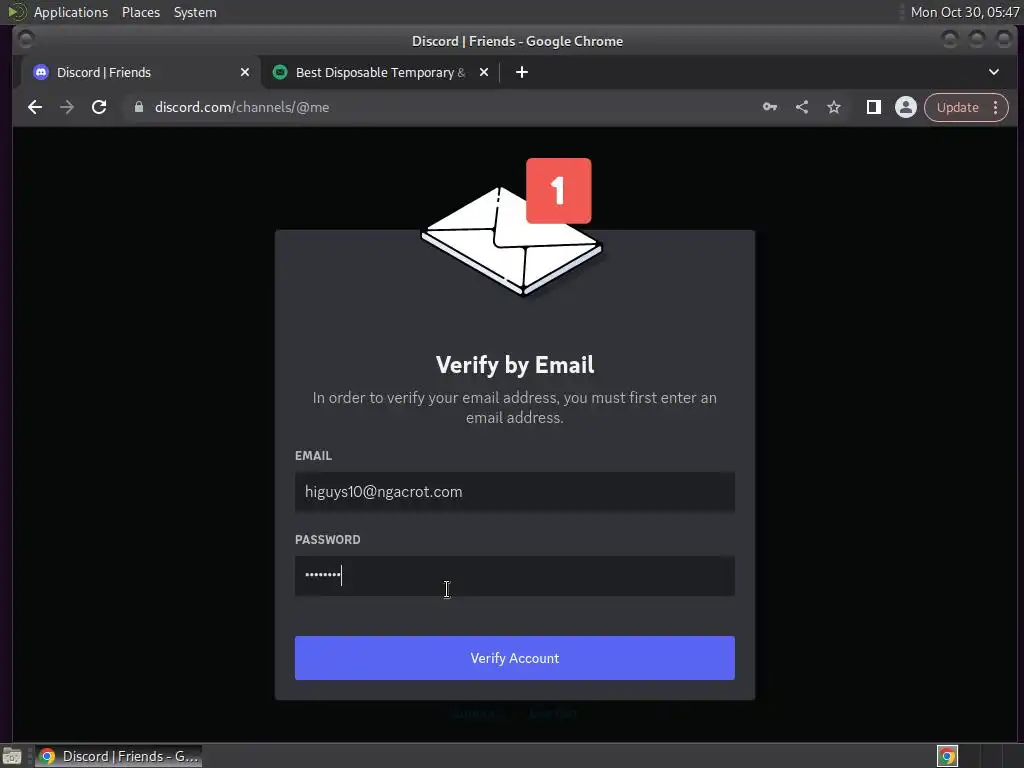Open the Chrome profile avatar

(x=905, y=107)
